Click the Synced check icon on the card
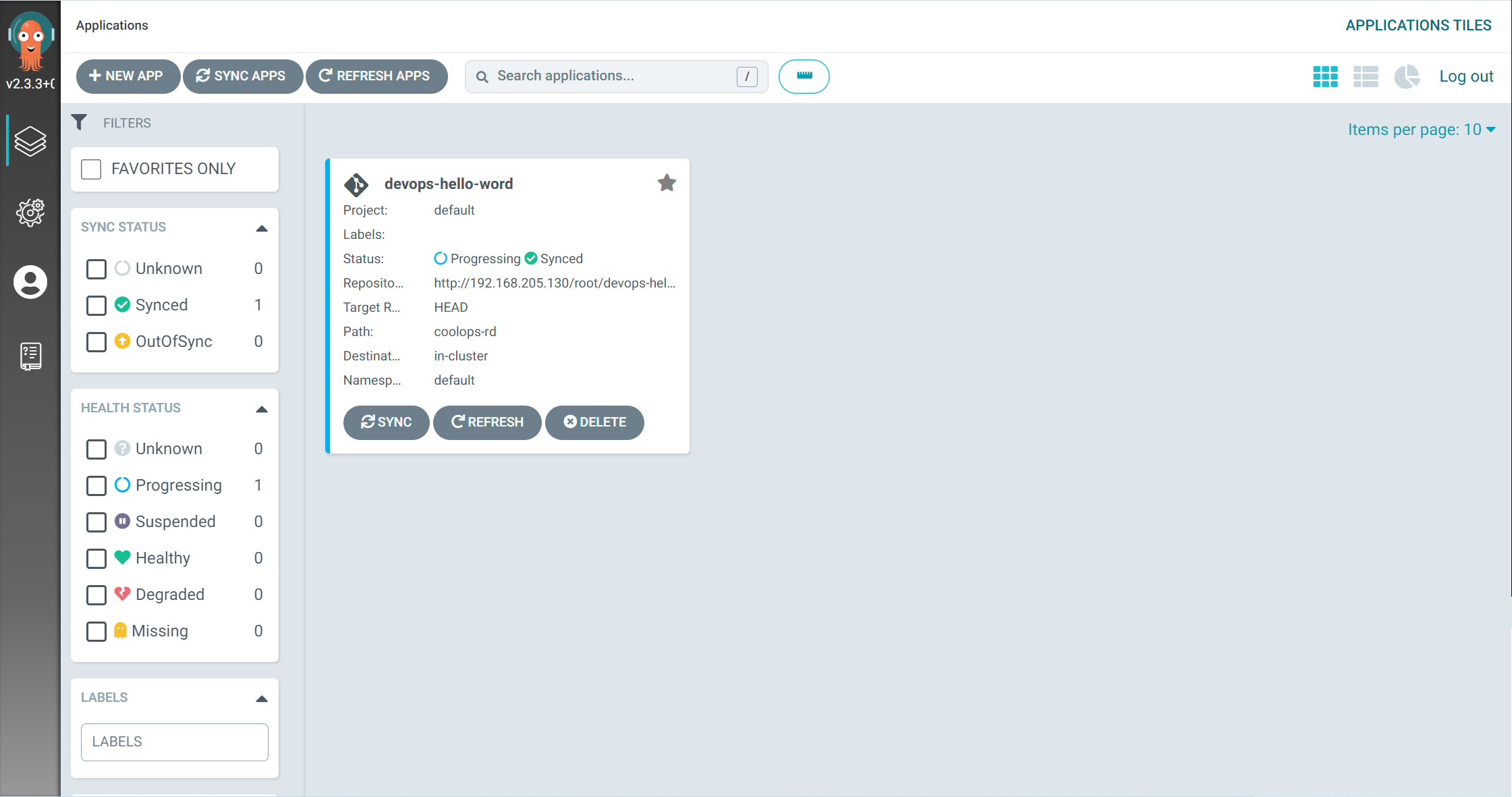 [531, 258]
